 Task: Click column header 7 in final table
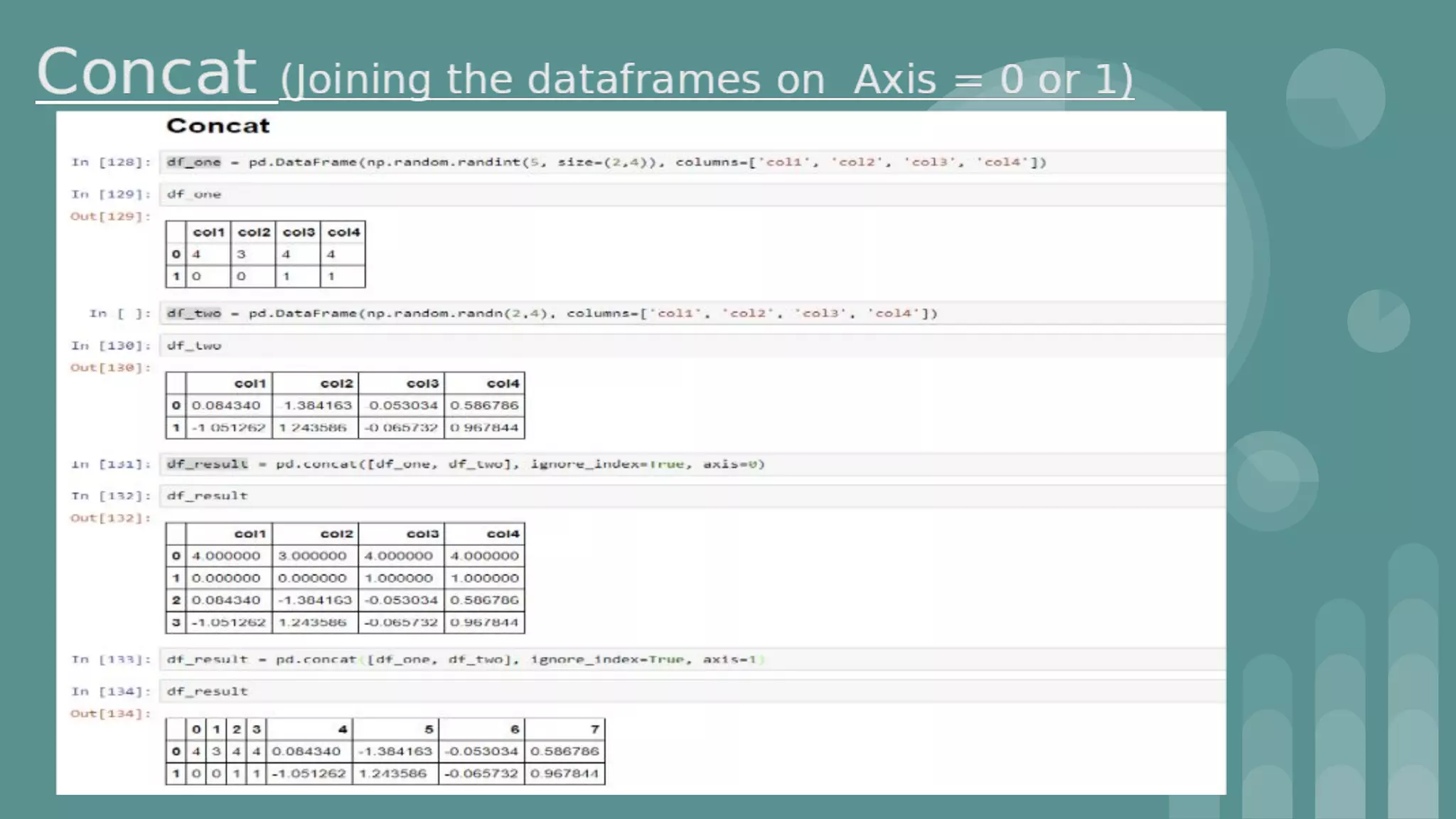point(594,729)
